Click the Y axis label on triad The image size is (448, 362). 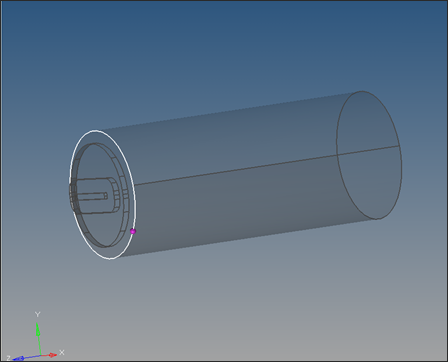pyautogui.click(x=38, y=314)
